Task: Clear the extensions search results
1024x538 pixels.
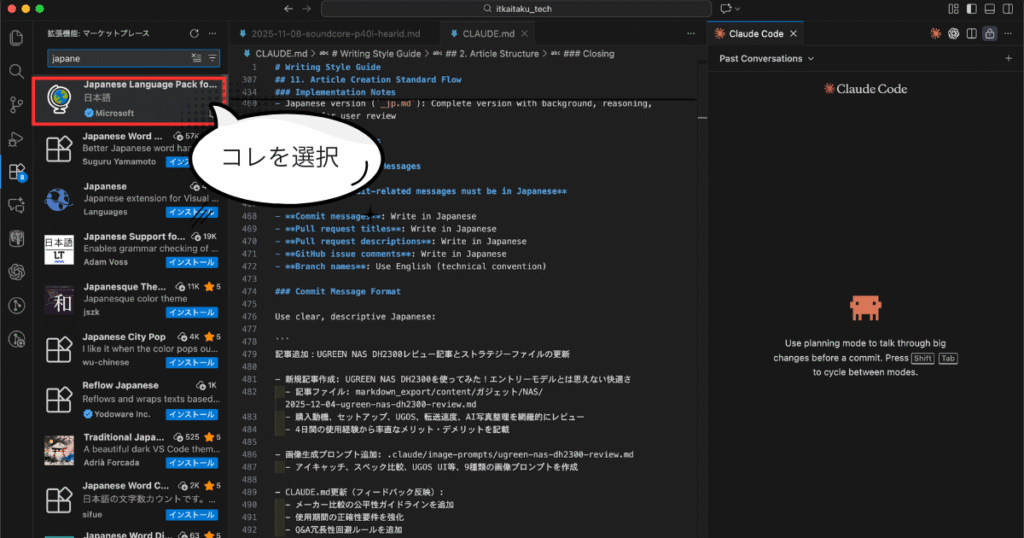Action: (x=197, y=58)
